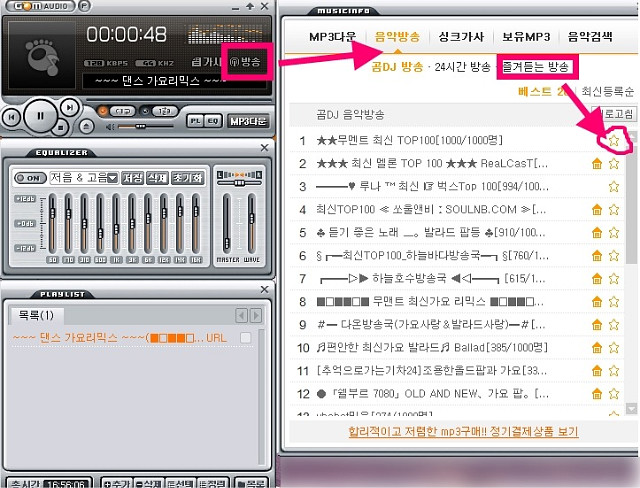Click the playlist tab right arrow
This screenshot has height=488, width=640.
pyautogui.click(x=256, y=315)
